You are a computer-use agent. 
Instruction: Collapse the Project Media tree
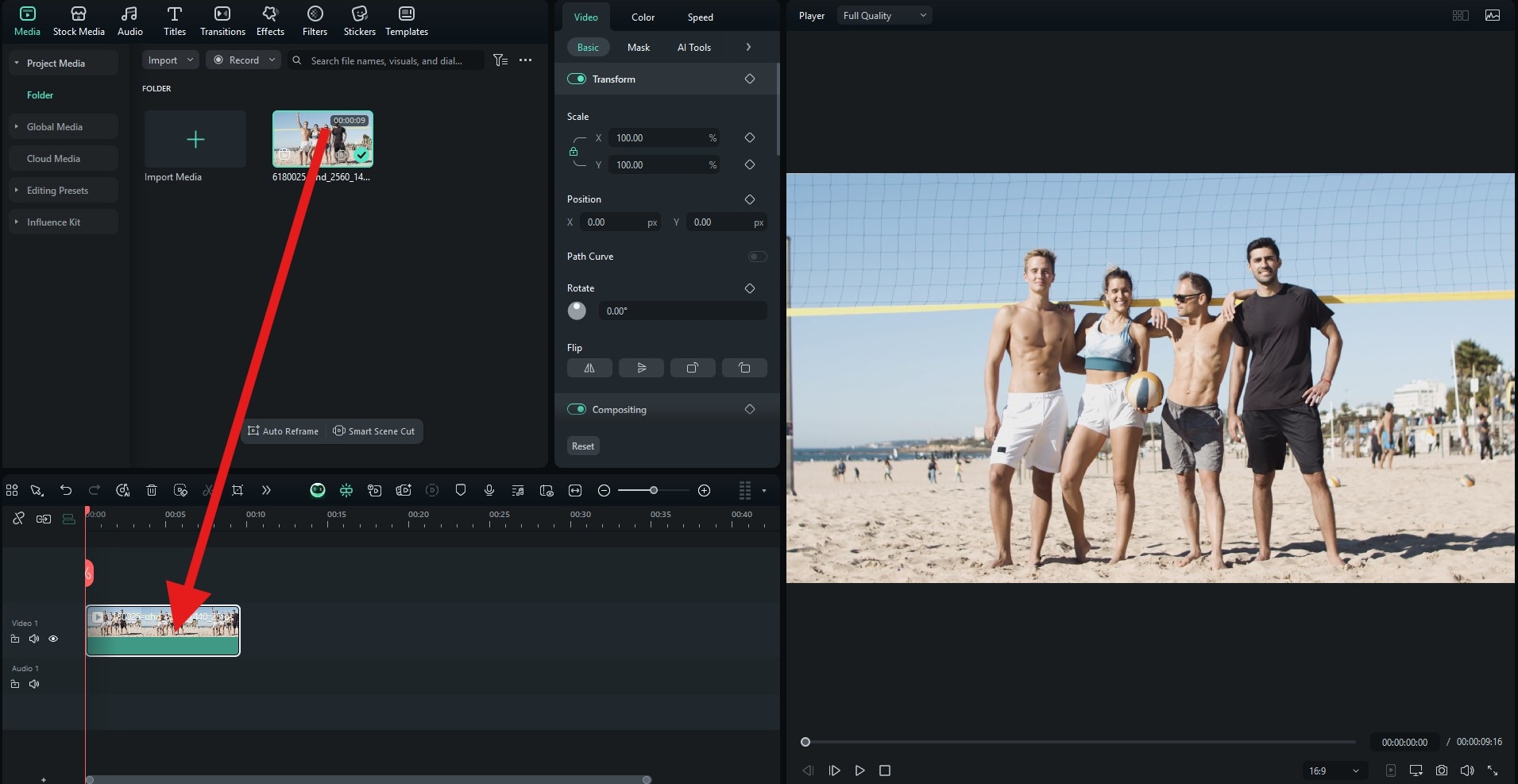pos(16,63)
